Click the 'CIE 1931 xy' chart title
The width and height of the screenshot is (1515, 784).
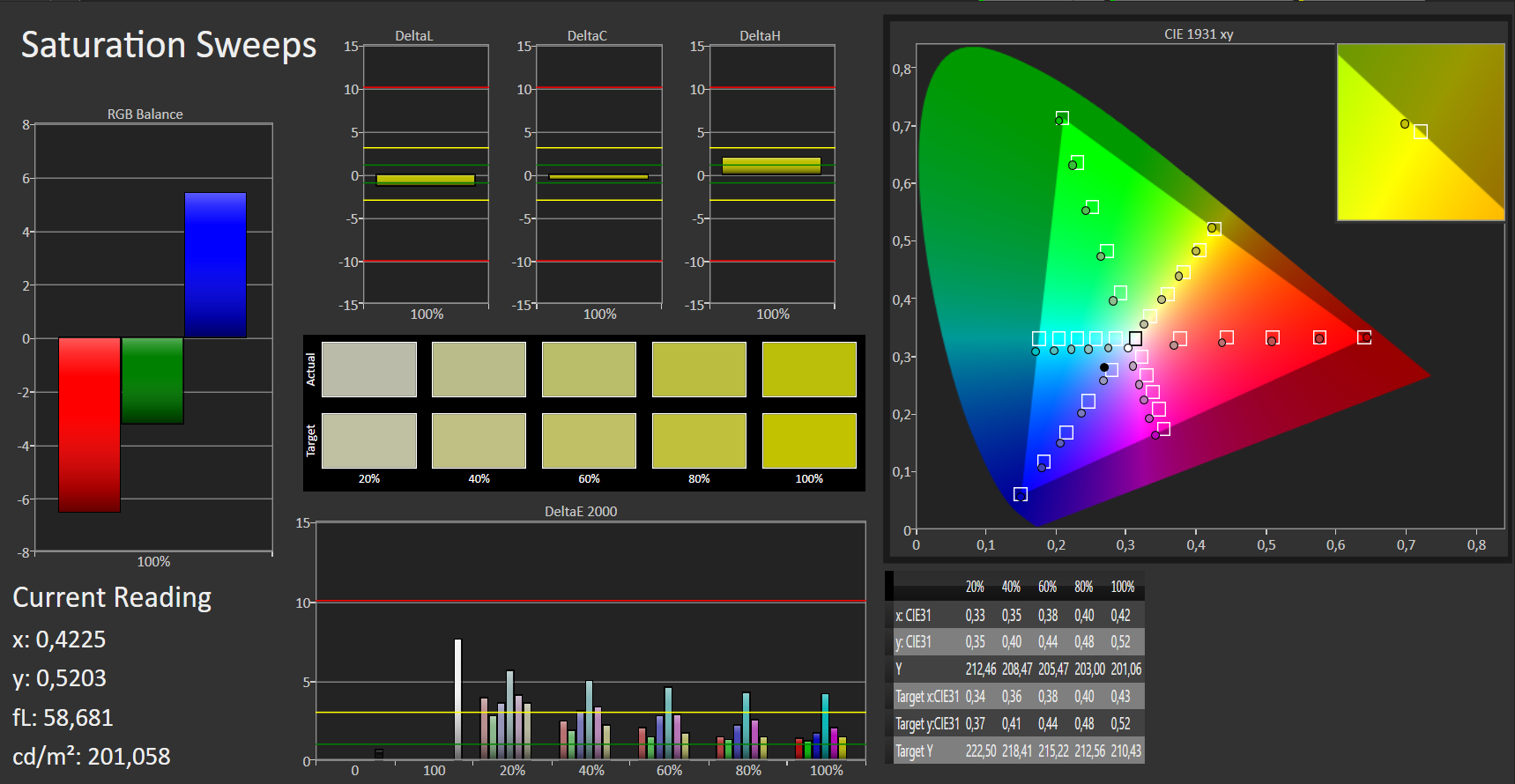[1199, 34]
